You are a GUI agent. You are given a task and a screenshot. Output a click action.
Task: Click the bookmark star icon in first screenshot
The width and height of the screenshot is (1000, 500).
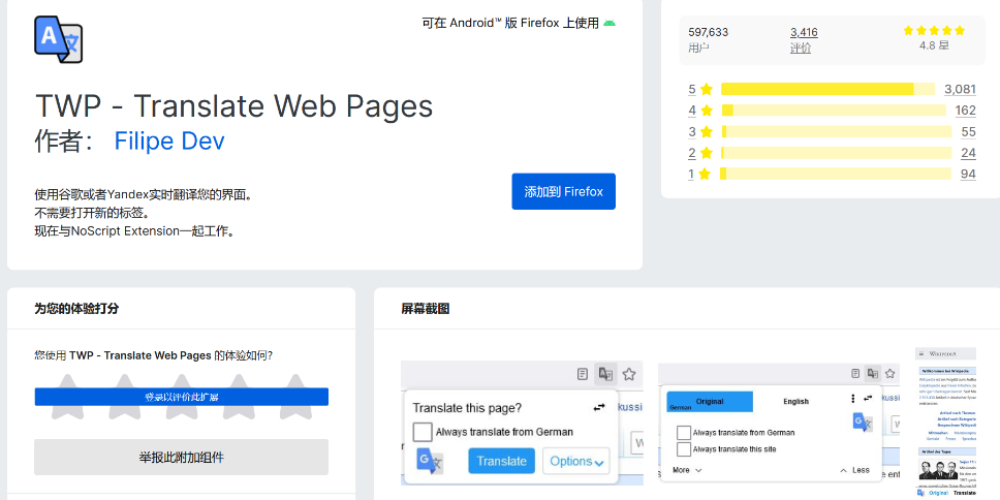pyautogui.click(x=629, y=374)
